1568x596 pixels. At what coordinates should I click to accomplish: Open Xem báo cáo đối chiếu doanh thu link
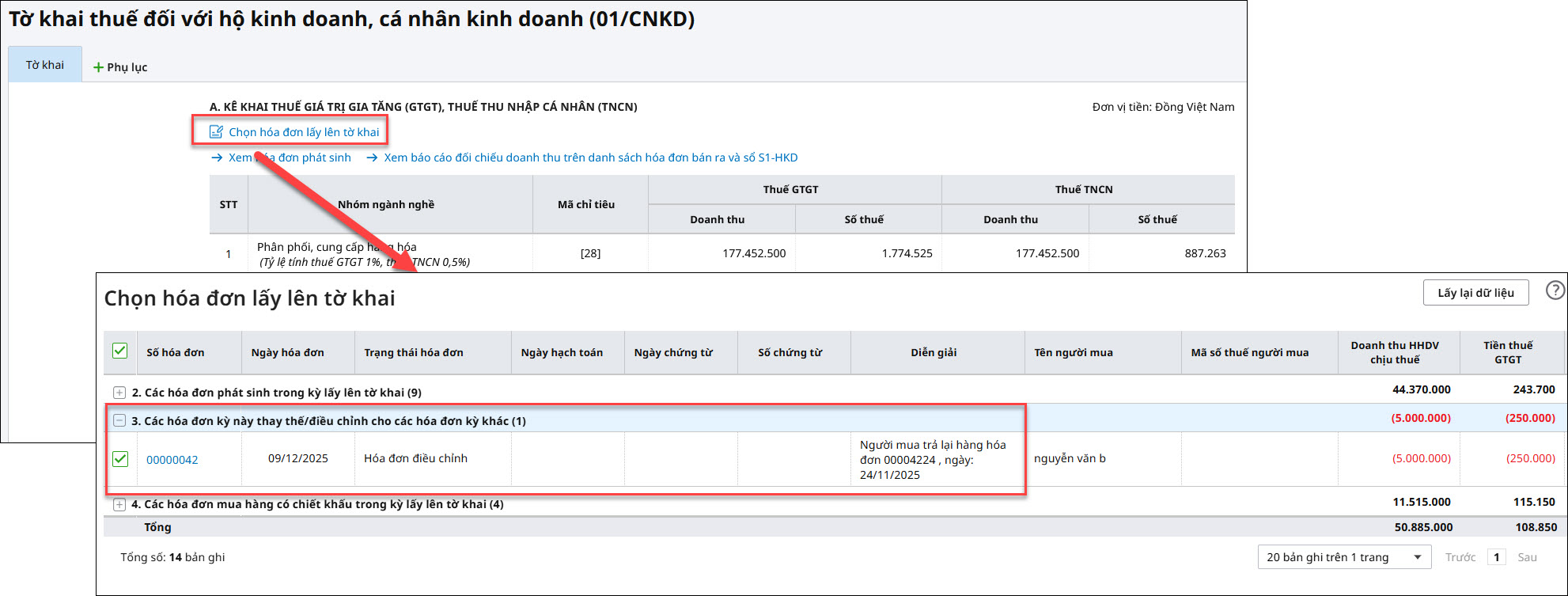(590, 158)
